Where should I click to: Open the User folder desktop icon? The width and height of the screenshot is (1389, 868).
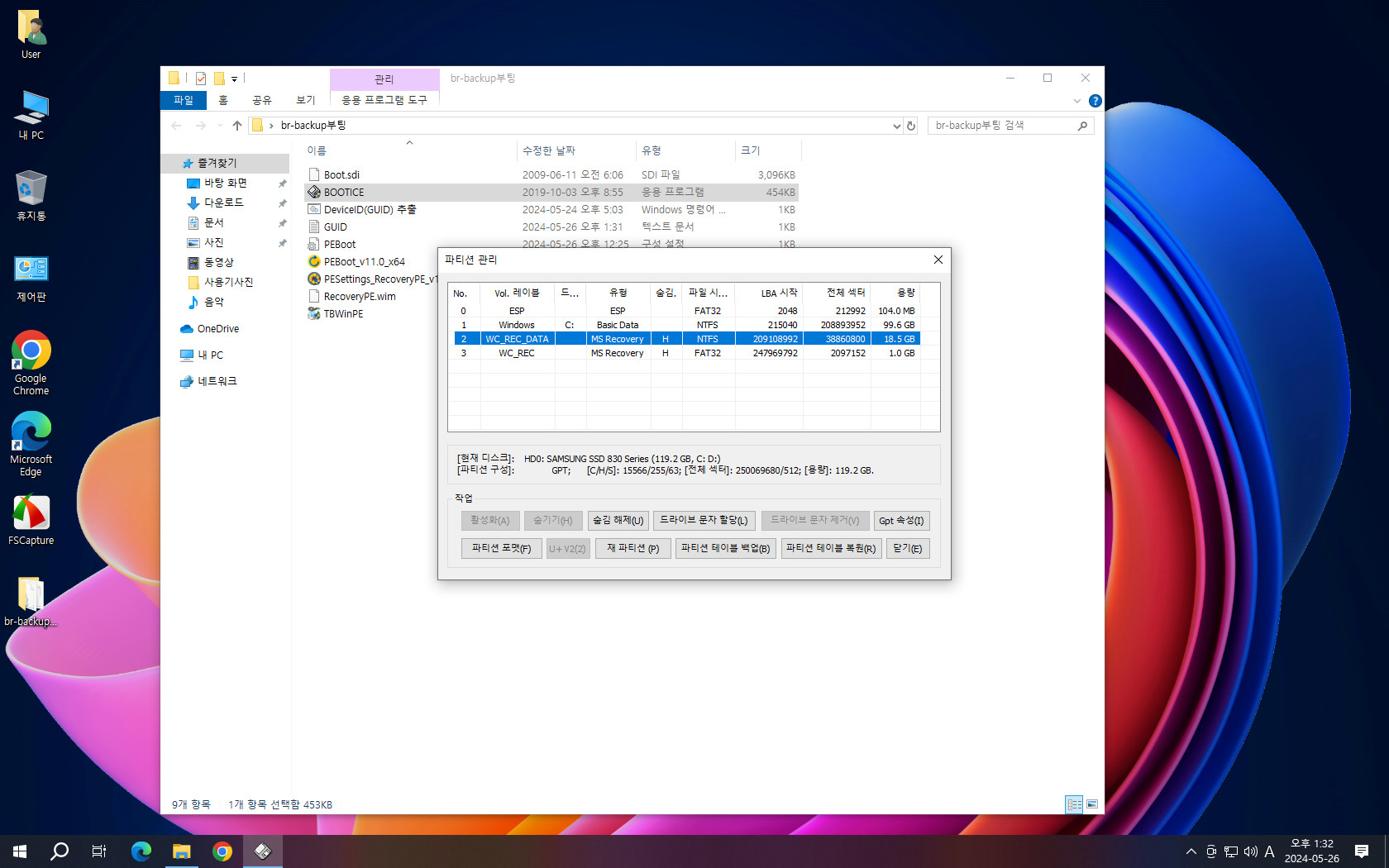[31, 35]
